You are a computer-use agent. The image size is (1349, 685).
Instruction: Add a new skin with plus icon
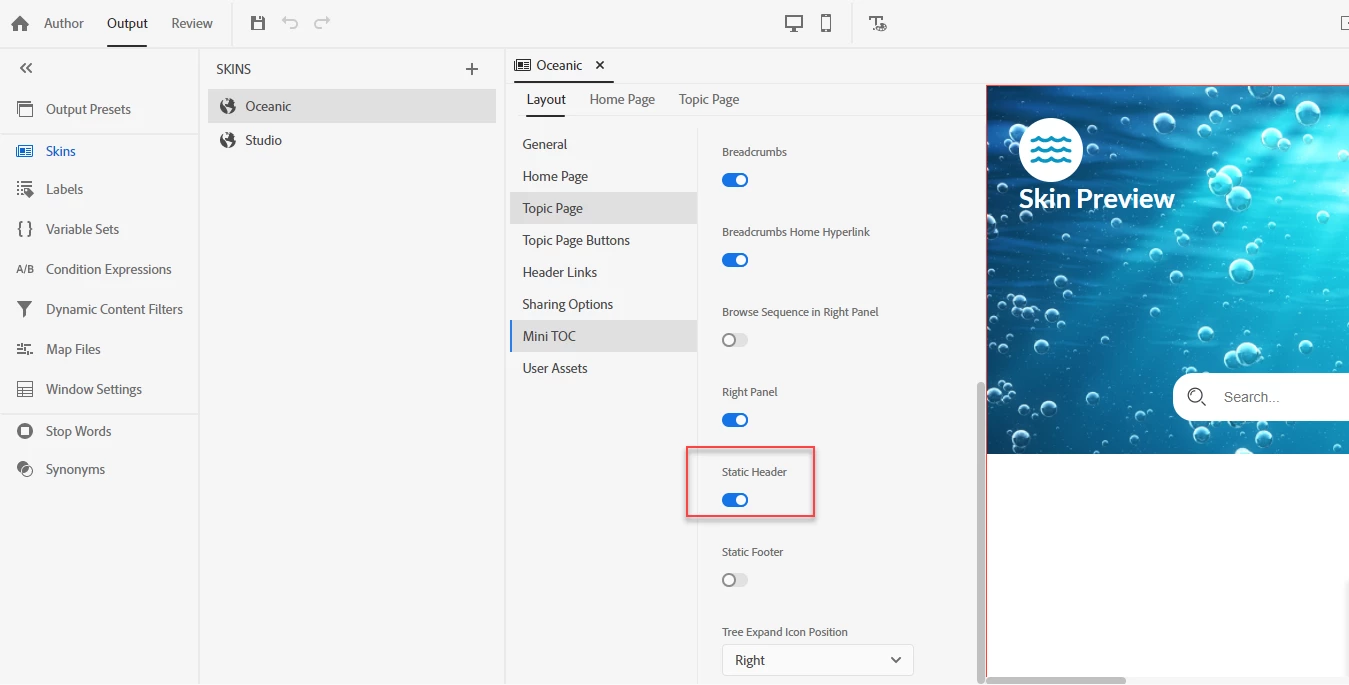pos(472,69)
